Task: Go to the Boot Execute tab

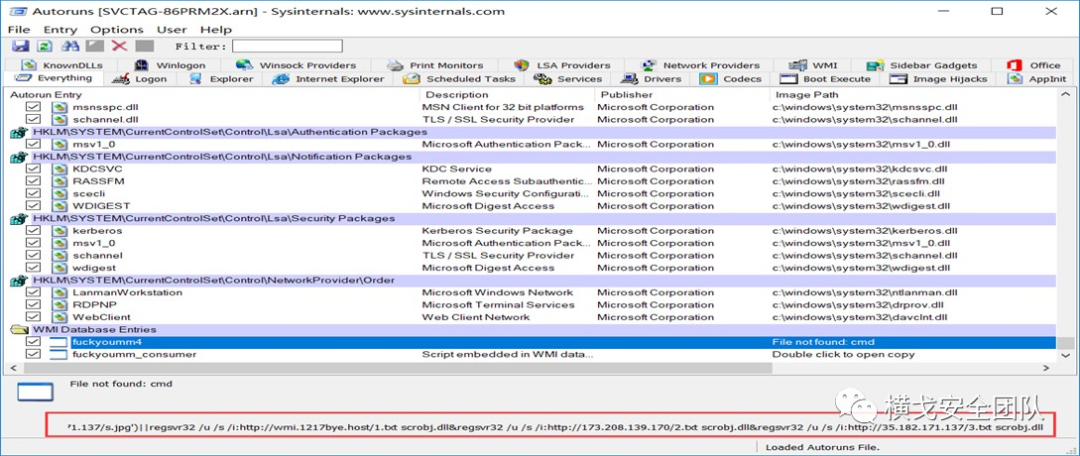Action: tap(826, 79)
